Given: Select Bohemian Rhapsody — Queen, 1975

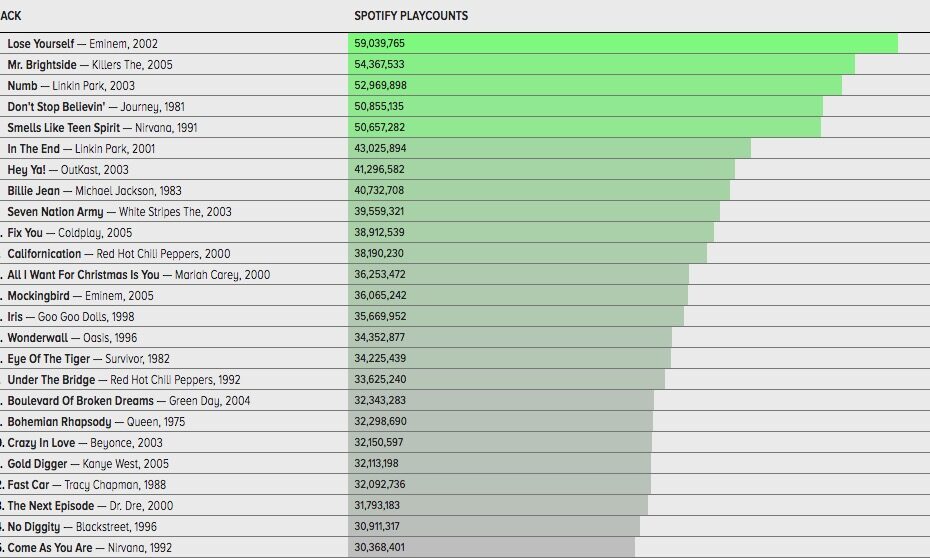Looking at the screenshot, I should tap(96, 422).
